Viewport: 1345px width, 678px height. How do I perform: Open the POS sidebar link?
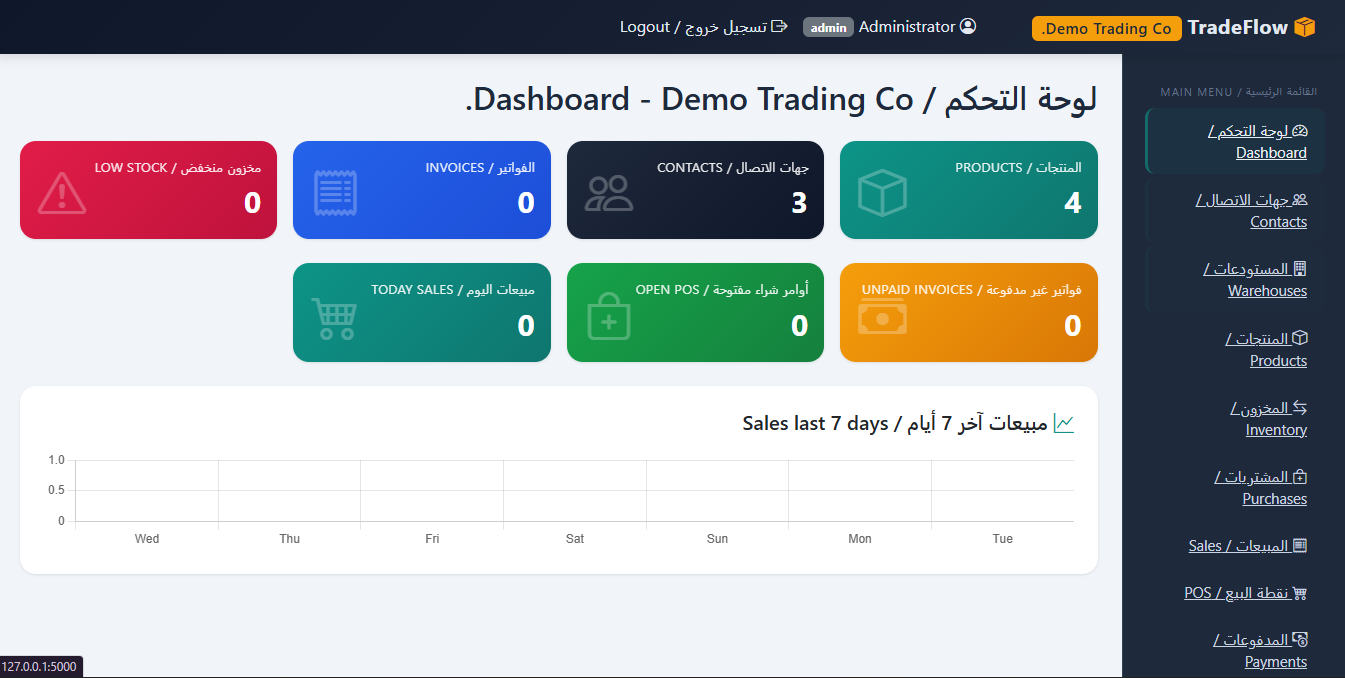[x=1235, y=593]
